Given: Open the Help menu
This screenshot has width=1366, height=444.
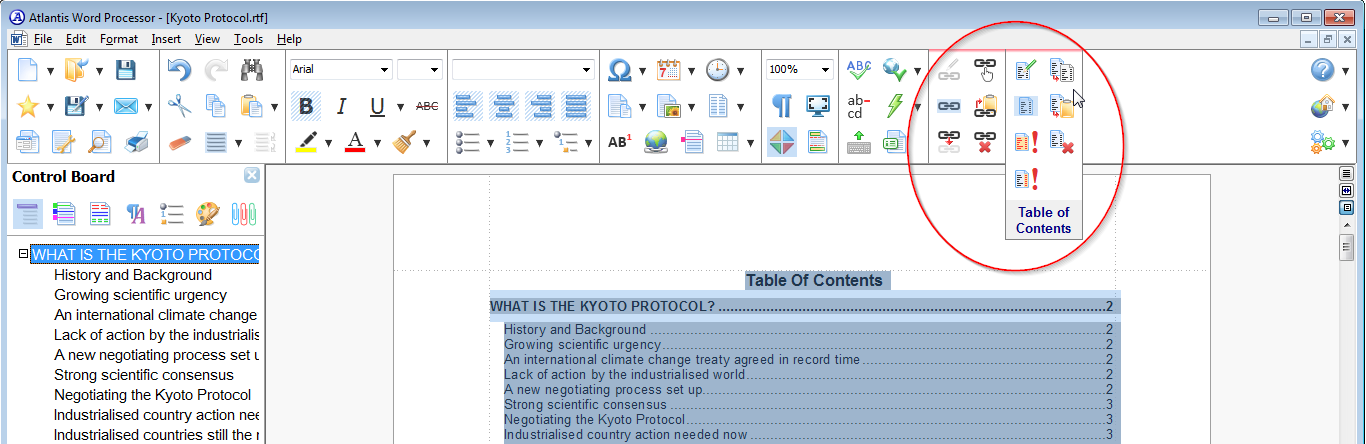Looking at the screenshot, I should pyautogui.click(x=289, y=39).
